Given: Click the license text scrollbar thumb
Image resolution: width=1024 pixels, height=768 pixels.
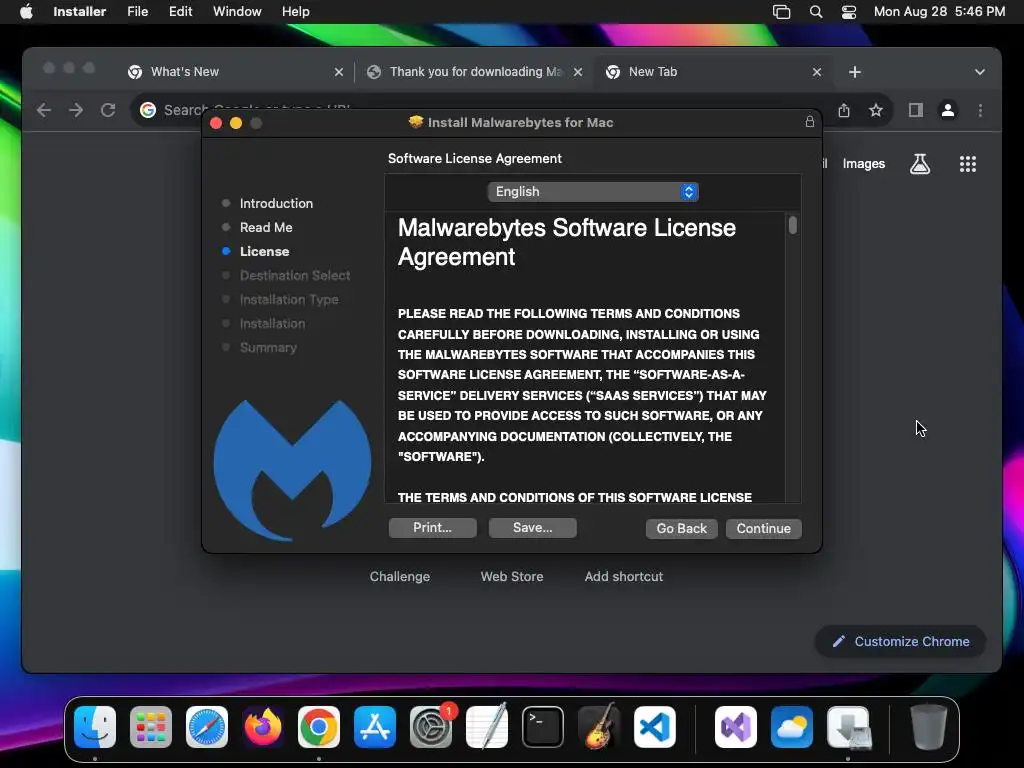Looking at the screenshot, I should pos(793,225).
